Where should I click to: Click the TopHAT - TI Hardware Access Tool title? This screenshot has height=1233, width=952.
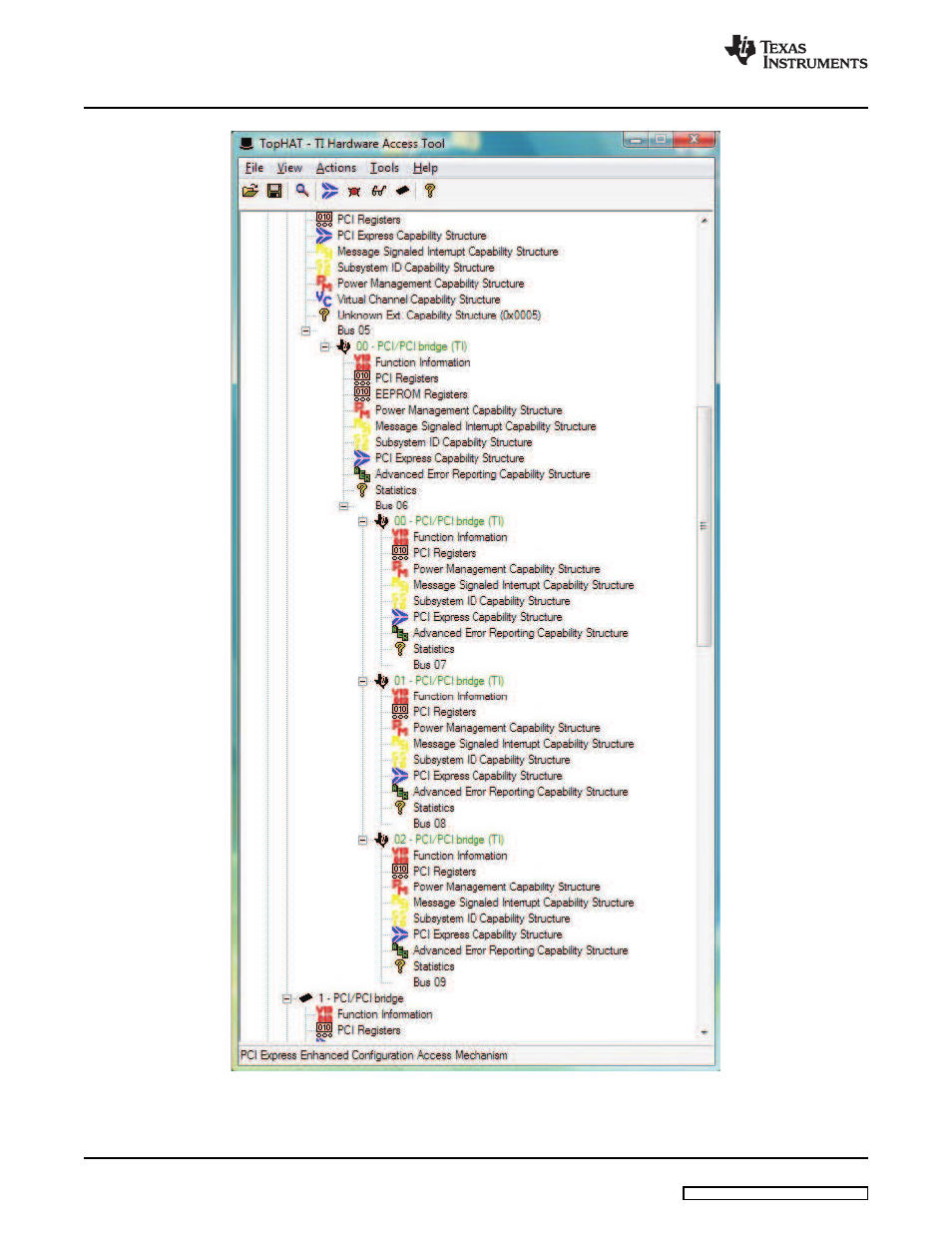(352, 144)
